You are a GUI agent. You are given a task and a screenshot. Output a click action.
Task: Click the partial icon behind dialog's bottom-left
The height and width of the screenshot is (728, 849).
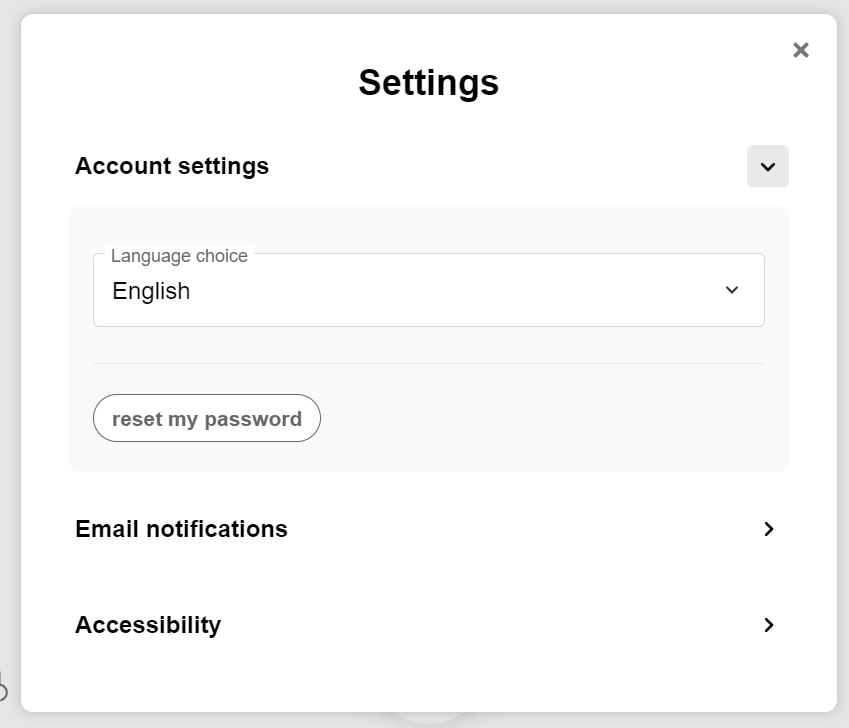(3, 689)
